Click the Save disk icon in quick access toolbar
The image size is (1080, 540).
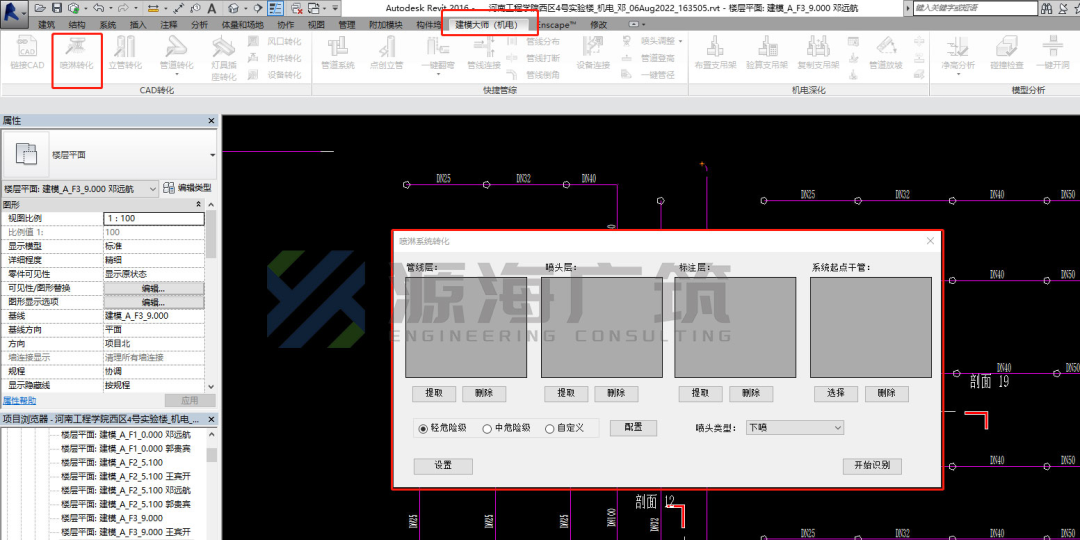coord(56,8)
